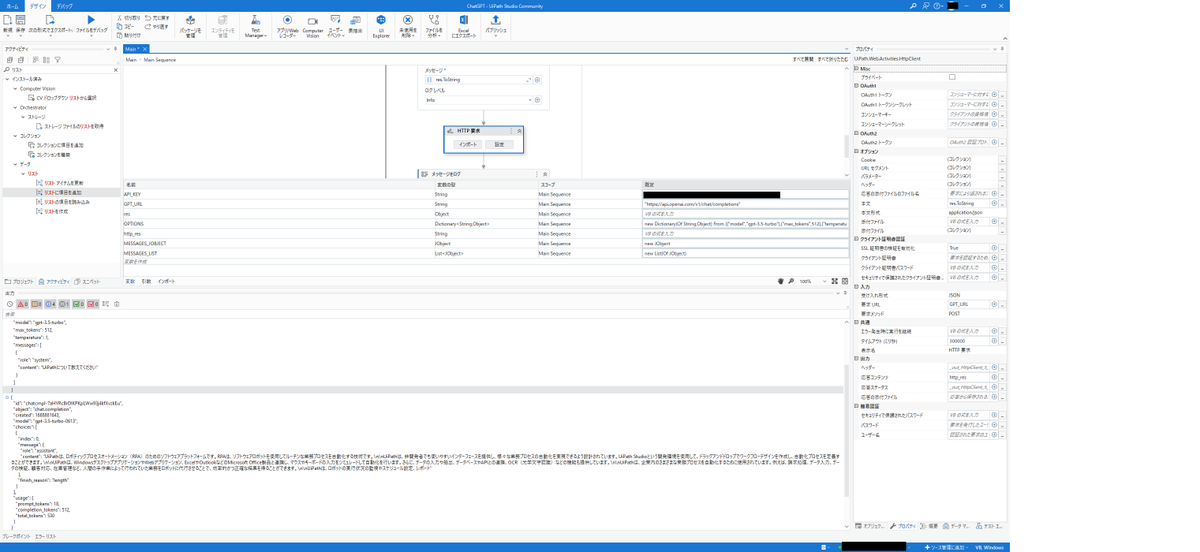The image size is (1200, 552).
Task: Click 設定 button in HTTP 要求
Action: 499,144
